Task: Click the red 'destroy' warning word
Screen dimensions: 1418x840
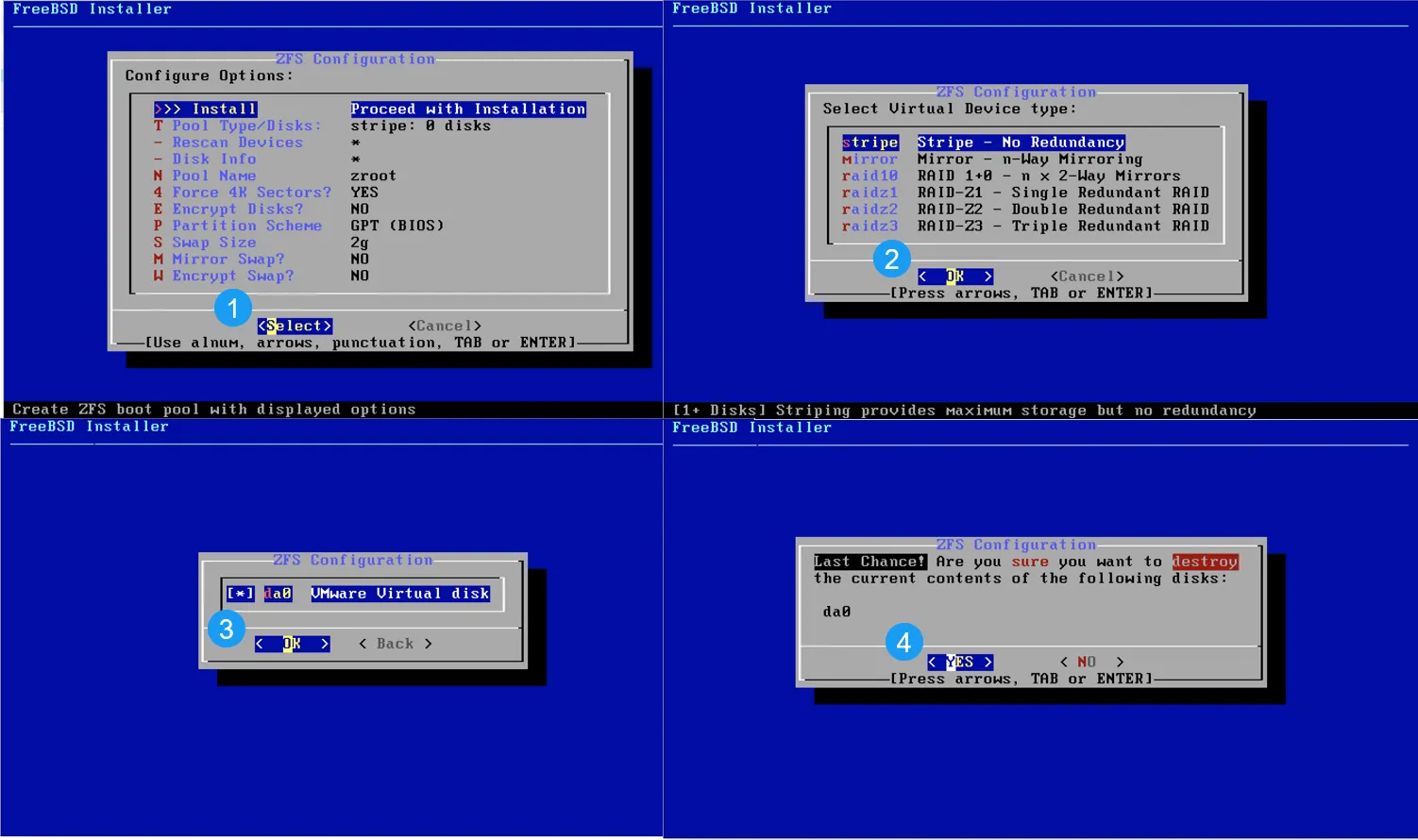Action: tap(1205, 562)
